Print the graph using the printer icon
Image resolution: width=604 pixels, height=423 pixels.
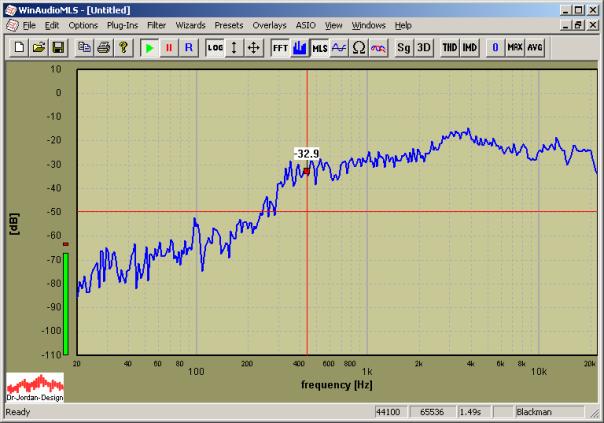tap(104, 47)
